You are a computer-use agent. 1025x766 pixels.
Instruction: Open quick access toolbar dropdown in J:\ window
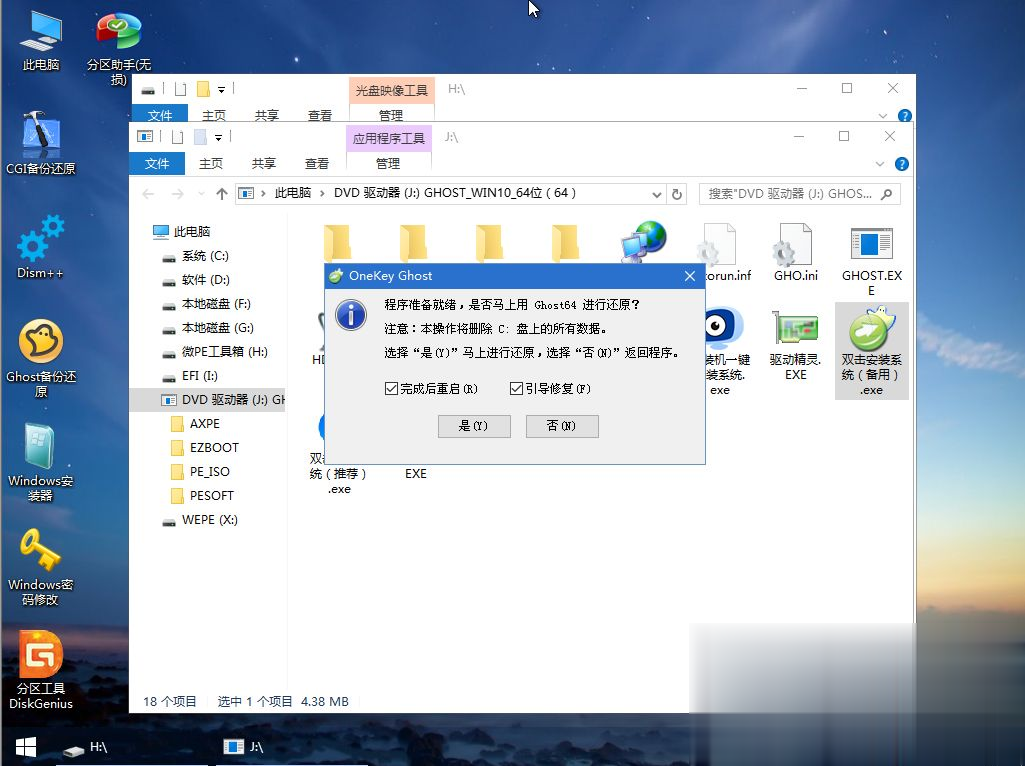click(x=218, y=137)
